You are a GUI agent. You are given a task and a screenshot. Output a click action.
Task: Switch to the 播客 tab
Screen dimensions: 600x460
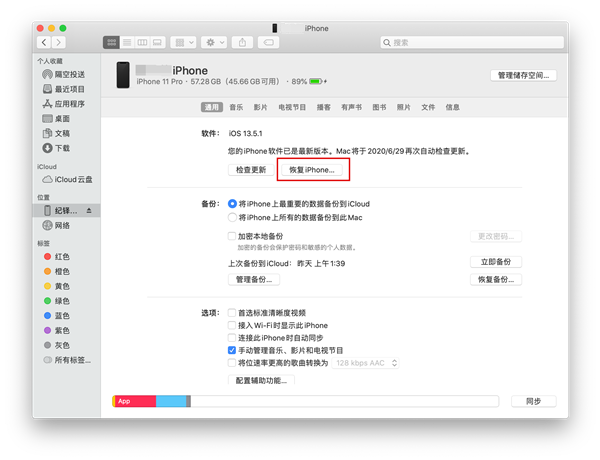(x=323, y=107)
